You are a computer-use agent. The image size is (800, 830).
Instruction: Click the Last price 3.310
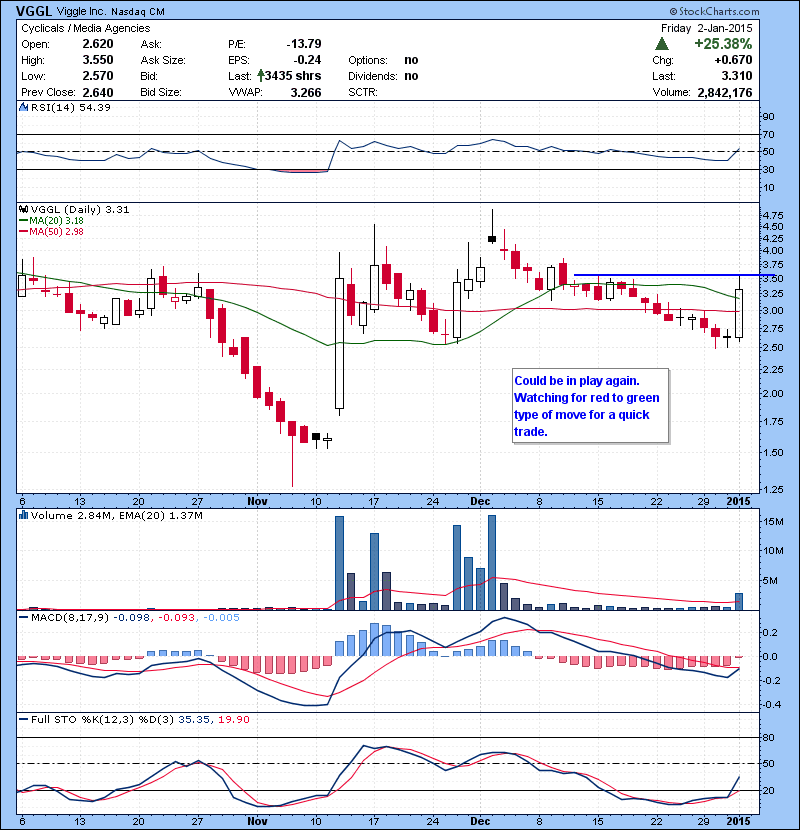click(737, 76)
